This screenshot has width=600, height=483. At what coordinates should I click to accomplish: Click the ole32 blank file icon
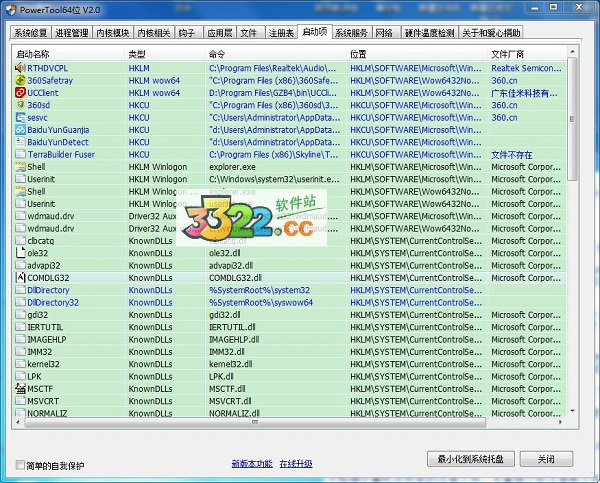pyautogui.click(x=20, y=253)
